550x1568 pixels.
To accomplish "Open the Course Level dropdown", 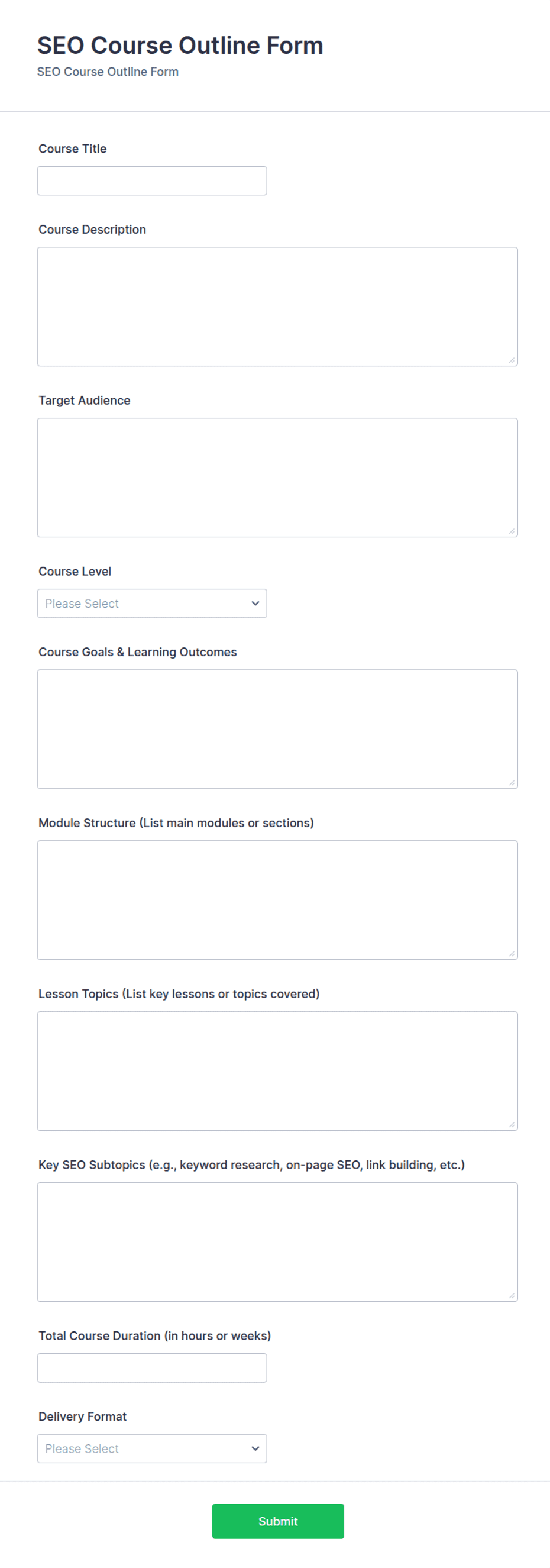I will point(152,603).
